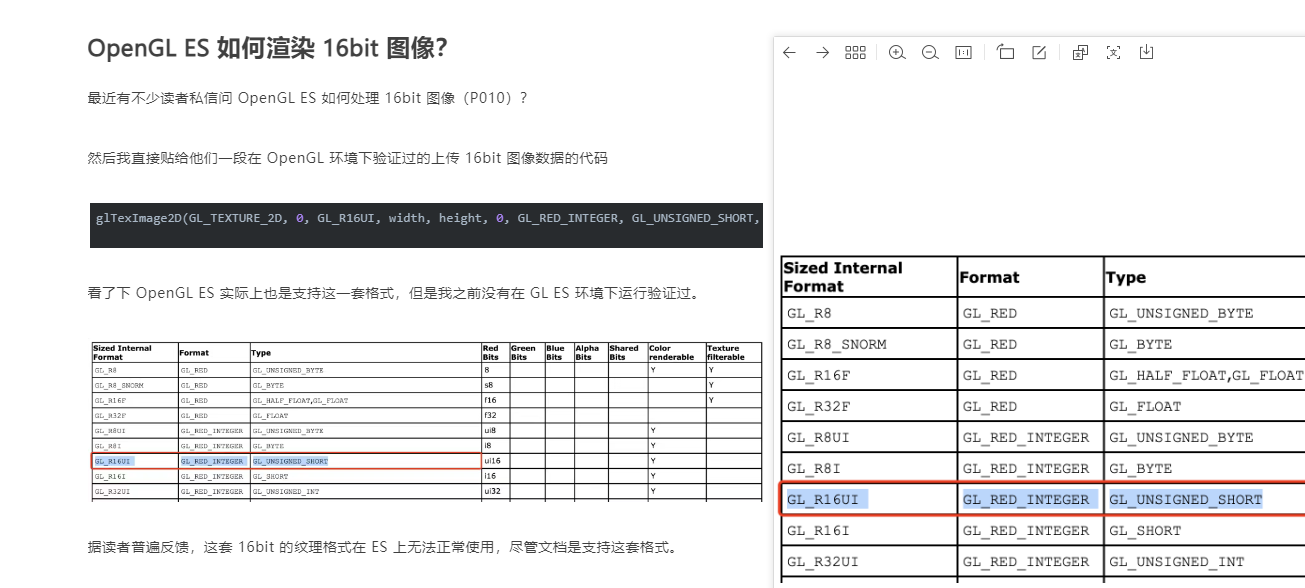Rotate the image in viewer
Screen dimensions: 1305x588
click(1006, 53)
